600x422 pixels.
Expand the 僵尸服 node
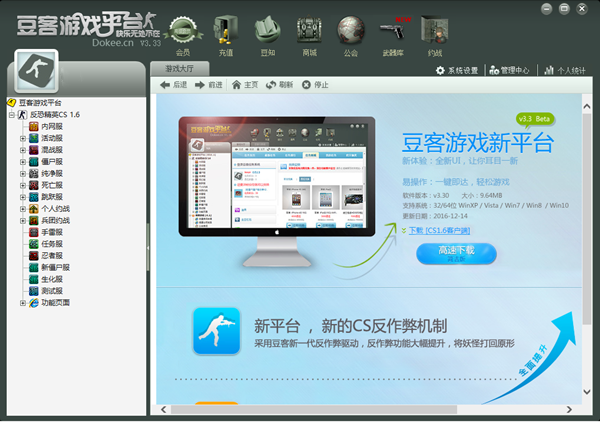(x=23, y=162)
